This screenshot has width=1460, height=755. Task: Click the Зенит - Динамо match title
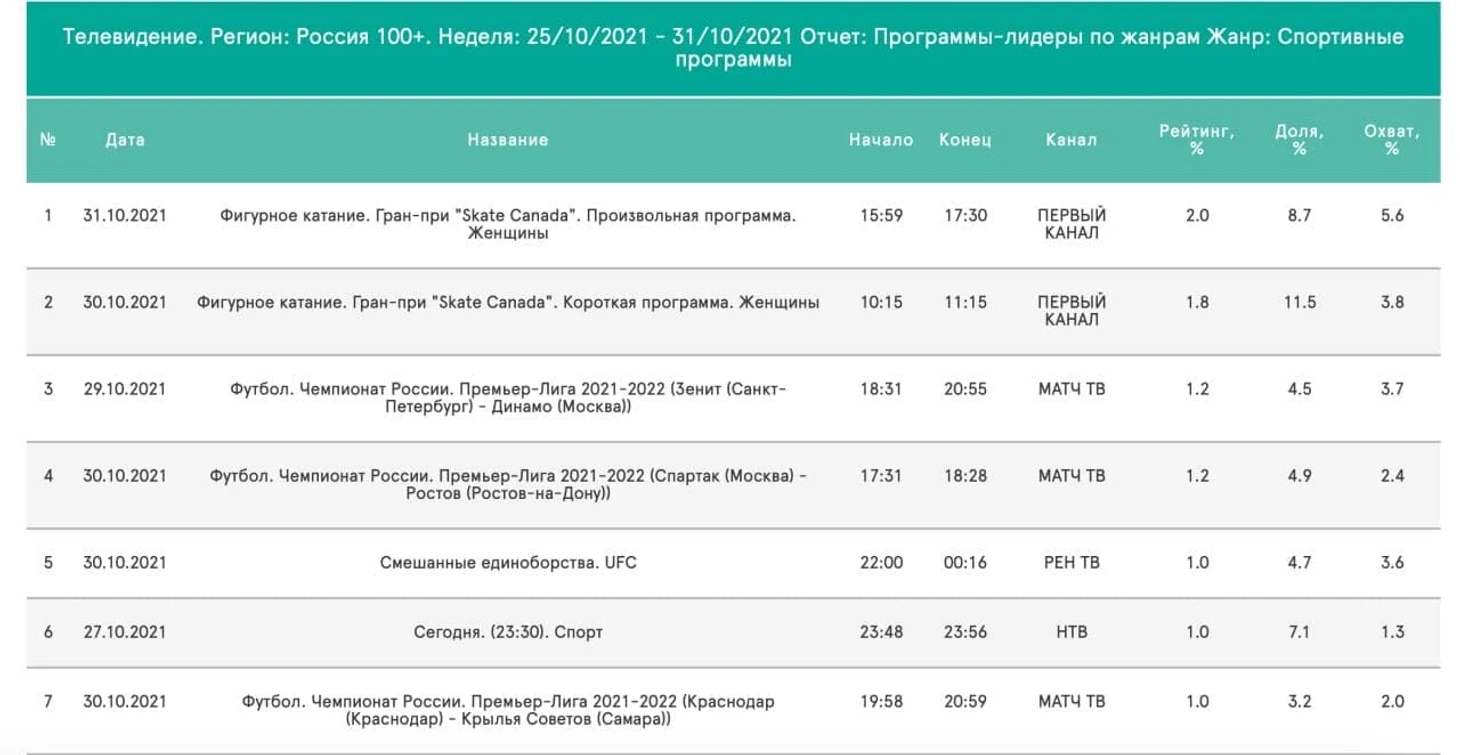[508, 397]
